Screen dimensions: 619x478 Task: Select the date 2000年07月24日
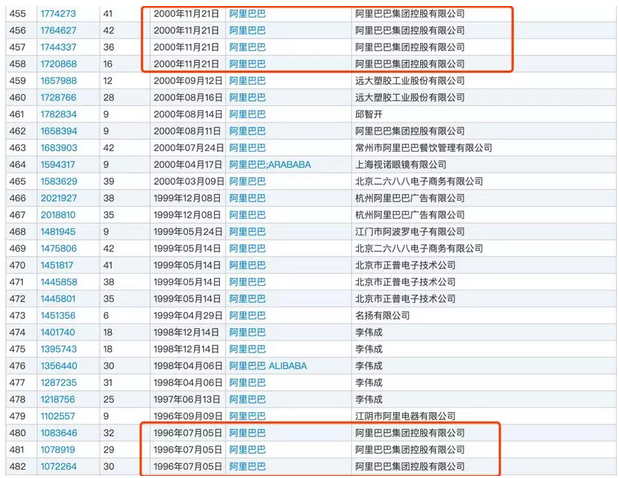[188, 148]
